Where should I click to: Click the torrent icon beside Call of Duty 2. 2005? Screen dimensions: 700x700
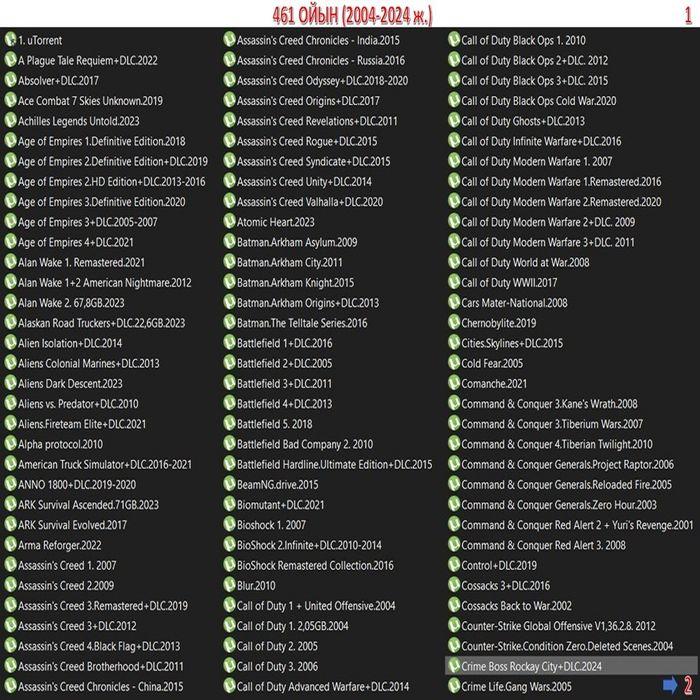(x=229, y=646)
